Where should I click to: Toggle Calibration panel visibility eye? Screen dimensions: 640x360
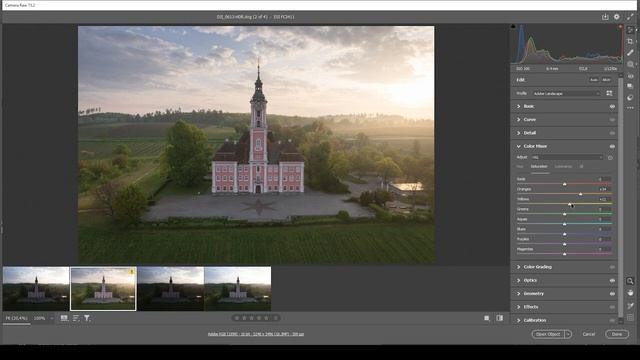point(612,320)
